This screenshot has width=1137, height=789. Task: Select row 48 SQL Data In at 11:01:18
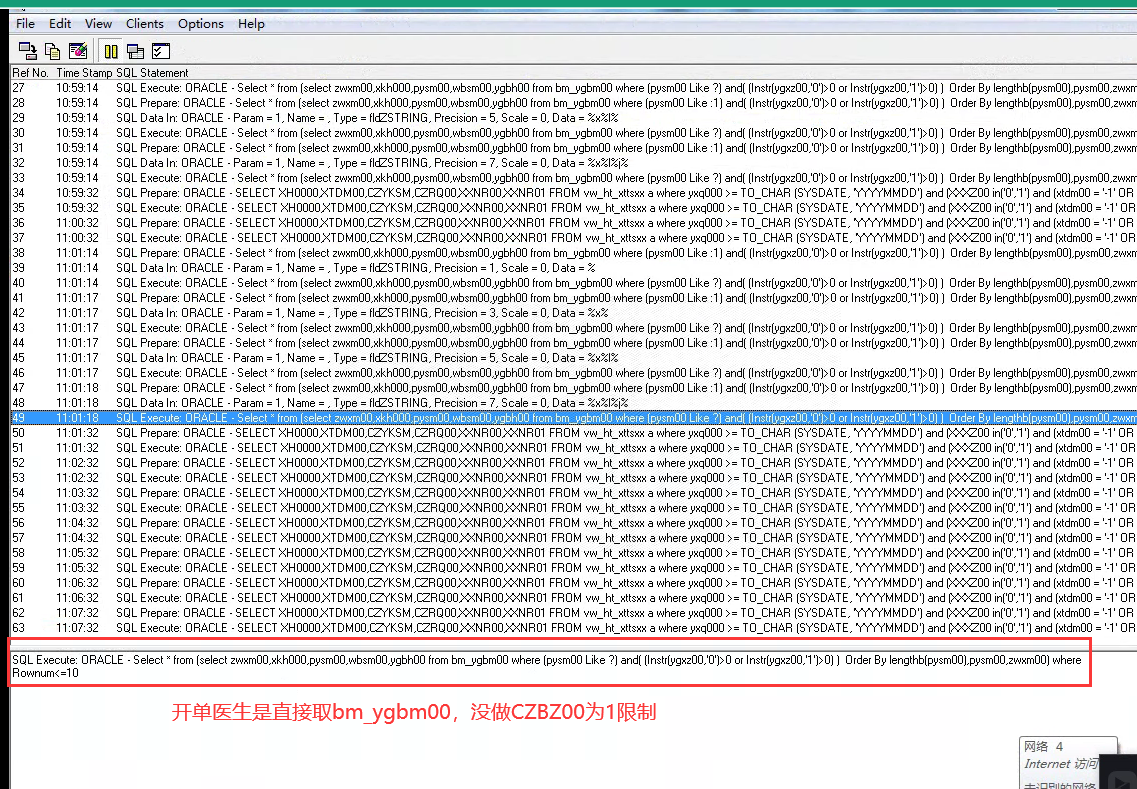click(x=574, y=402)
